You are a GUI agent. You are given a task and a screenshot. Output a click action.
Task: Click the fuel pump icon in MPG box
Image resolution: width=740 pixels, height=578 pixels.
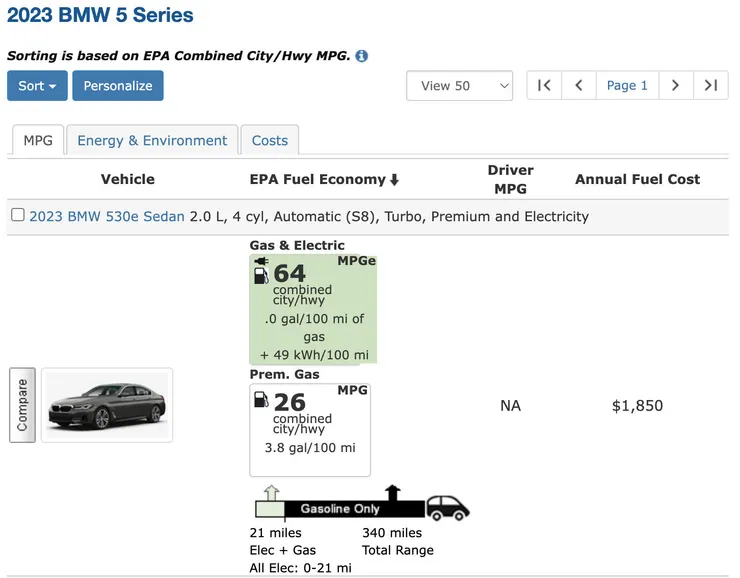(261, 400)
